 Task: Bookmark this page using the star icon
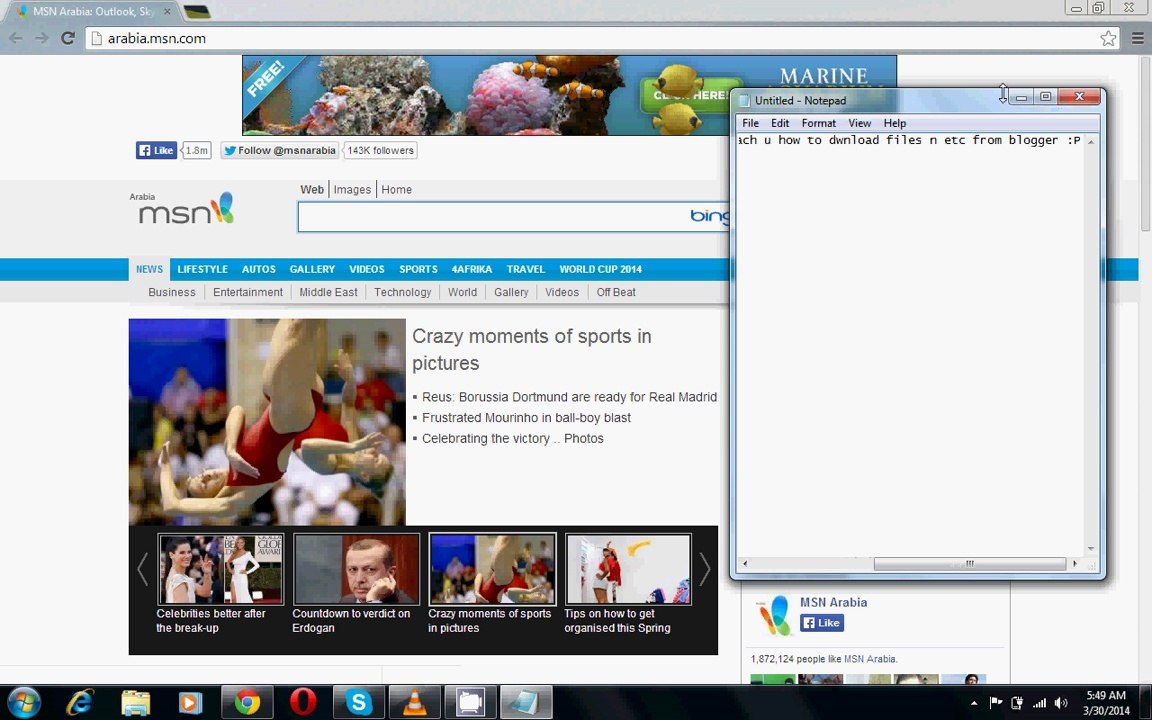[1108, 38]
